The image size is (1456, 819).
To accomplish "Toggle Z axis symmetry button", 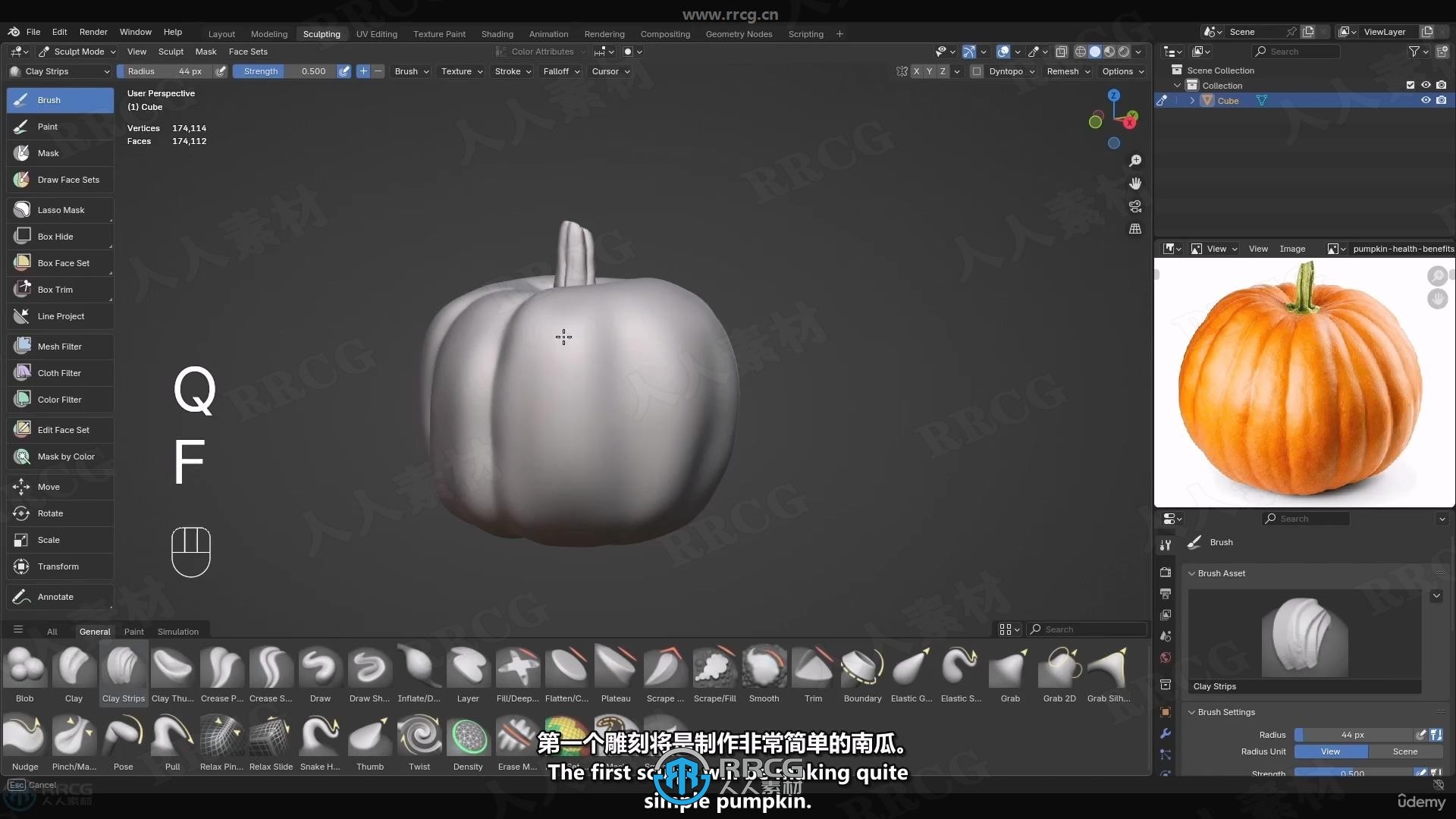I will (943, 71).
